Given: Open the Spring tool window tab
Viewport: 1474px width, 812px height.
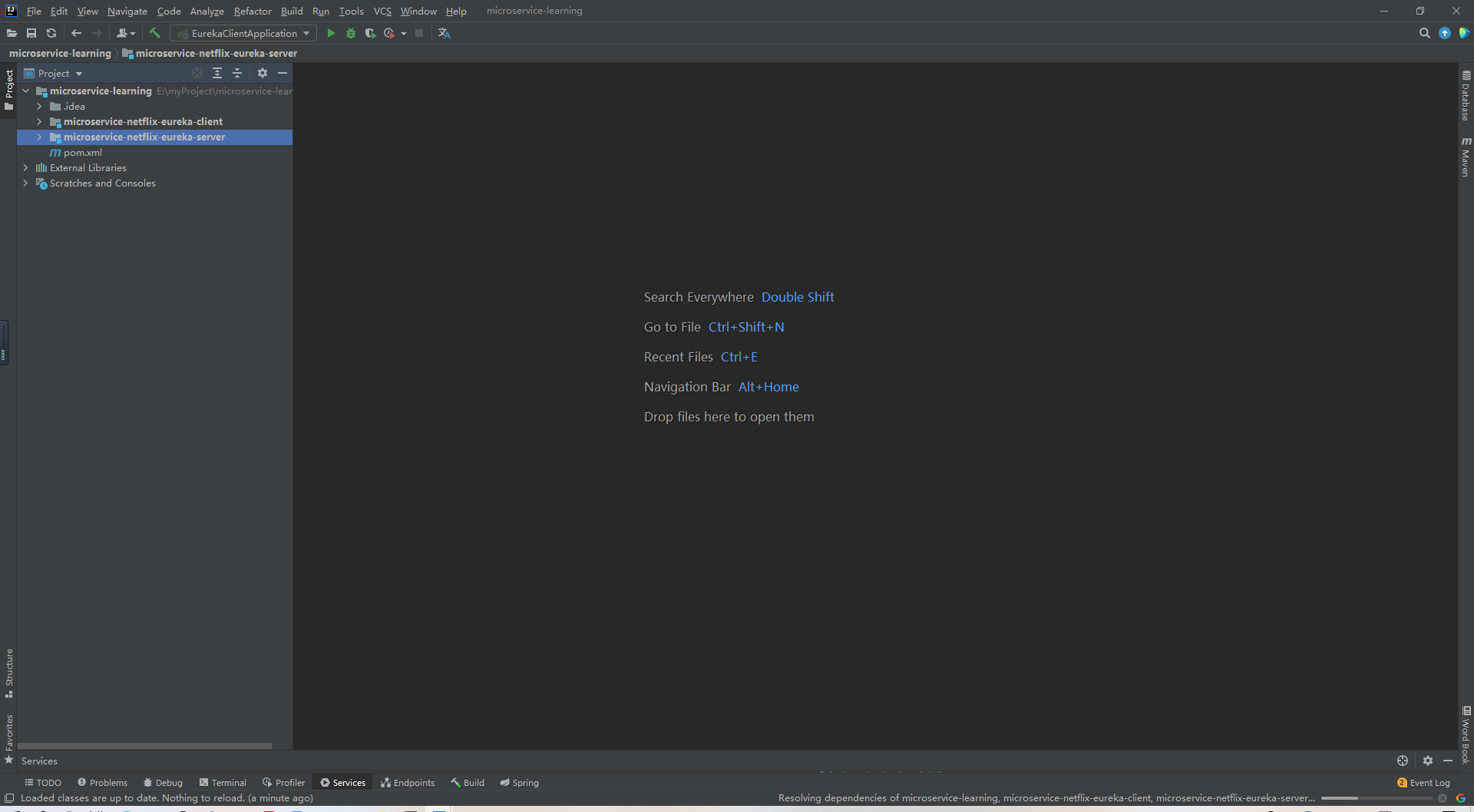Looking at the screenshot, I should click(x=520, y=782).
